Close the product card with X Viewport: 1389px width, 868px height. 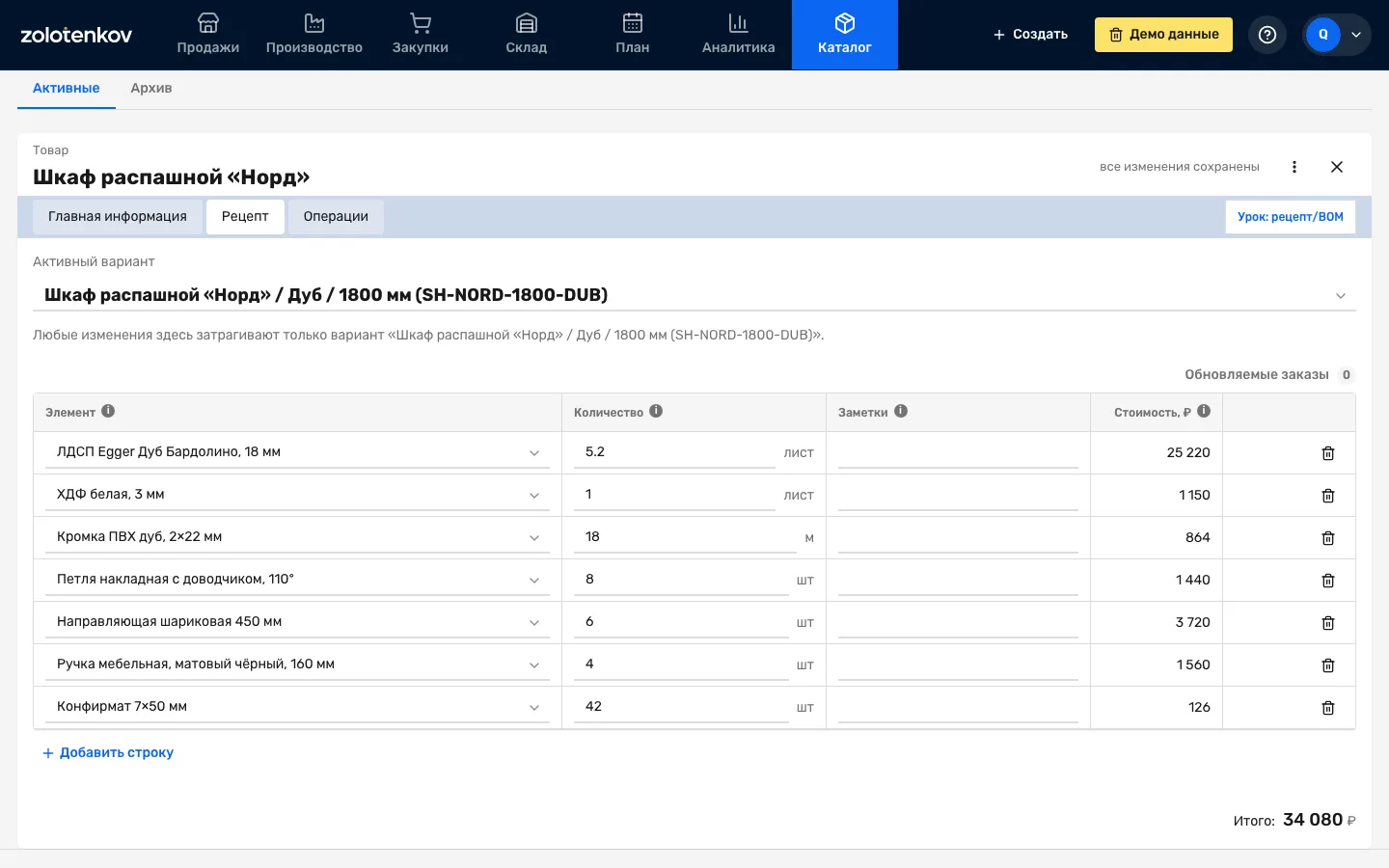(x=1337, y=167)
